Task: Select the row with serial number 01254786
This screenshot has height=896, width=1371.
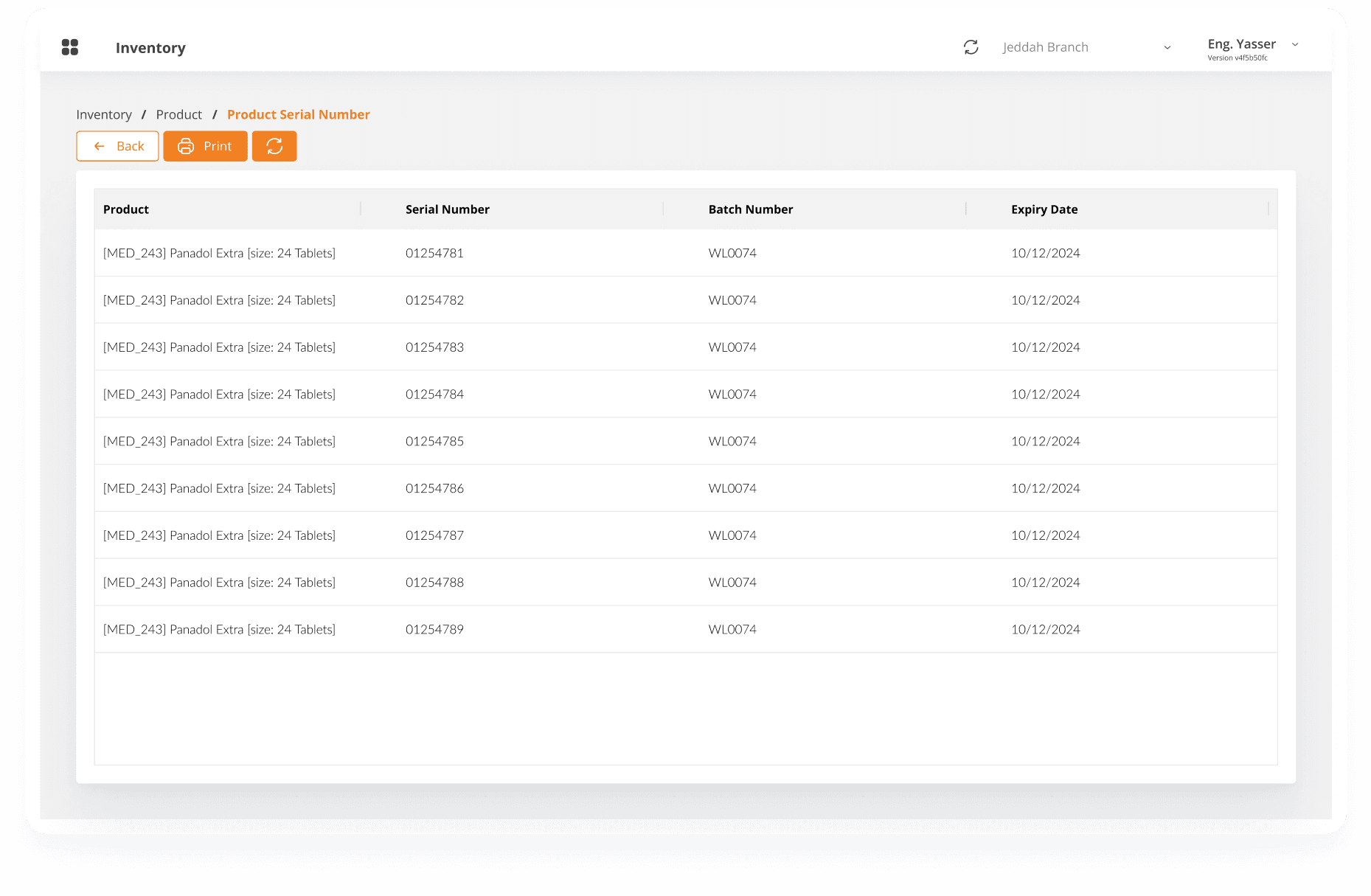Action: [x=434, y=488]
